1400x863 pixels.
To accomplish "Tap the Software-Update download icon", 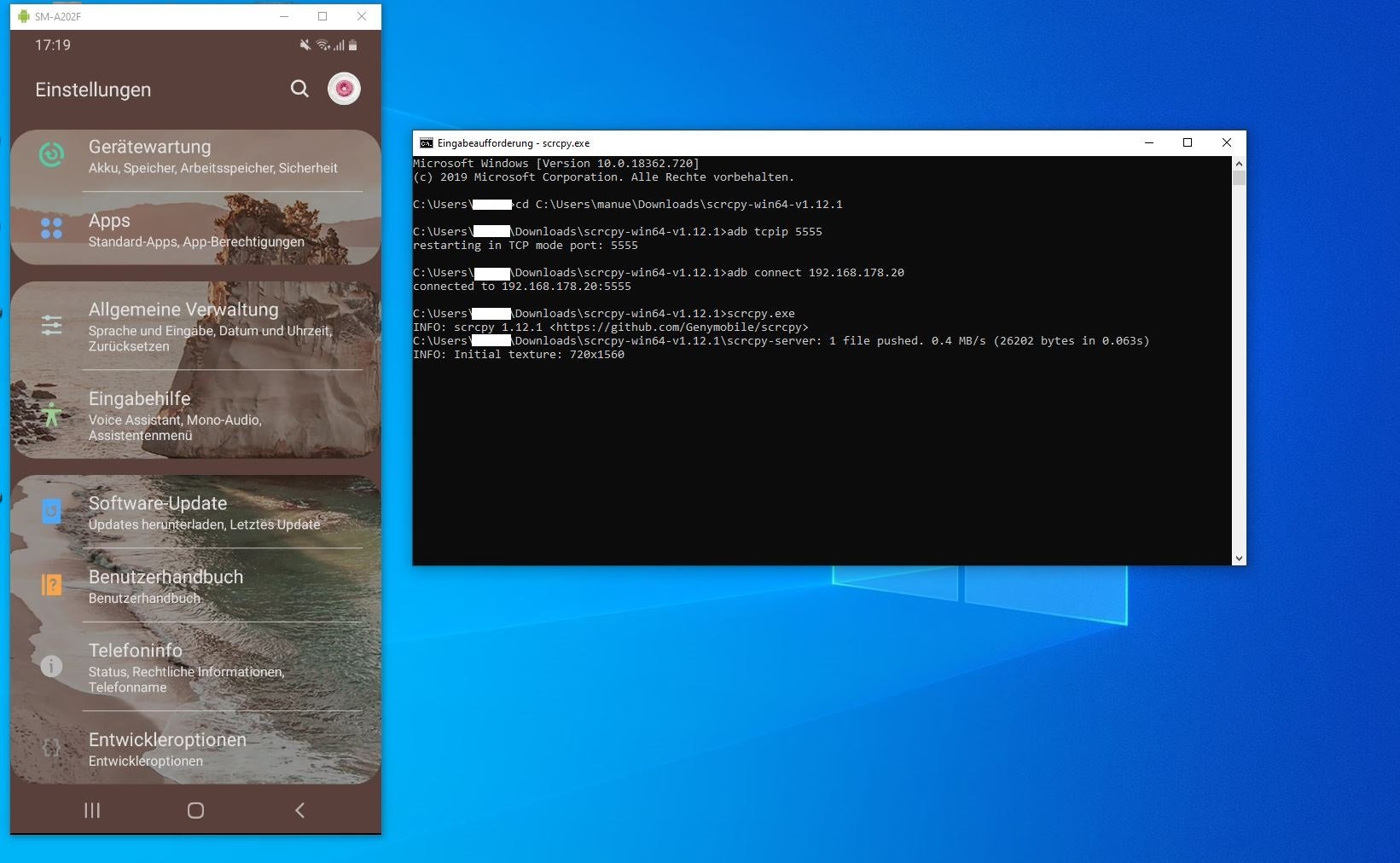I will [50, 511].
